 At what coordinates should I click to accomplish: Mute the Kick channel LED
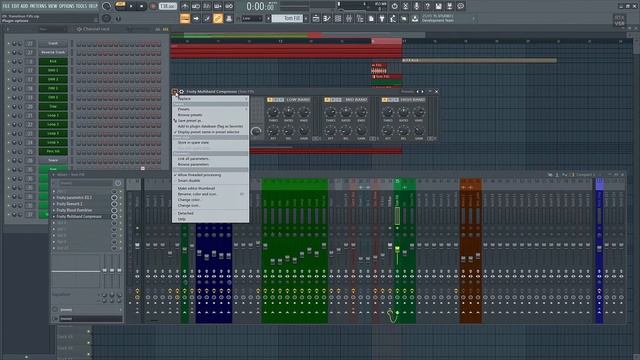click(9, 62)
